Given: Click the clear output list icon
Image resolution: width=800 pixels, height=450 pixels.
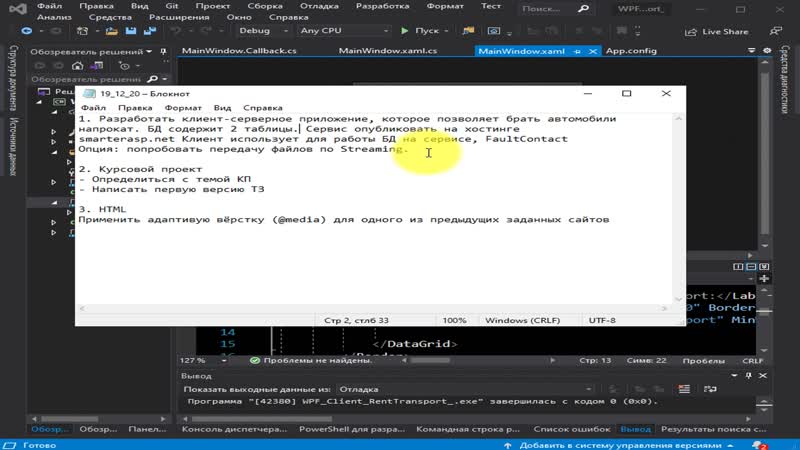Looking at the screenshot, I should (684, 389).
